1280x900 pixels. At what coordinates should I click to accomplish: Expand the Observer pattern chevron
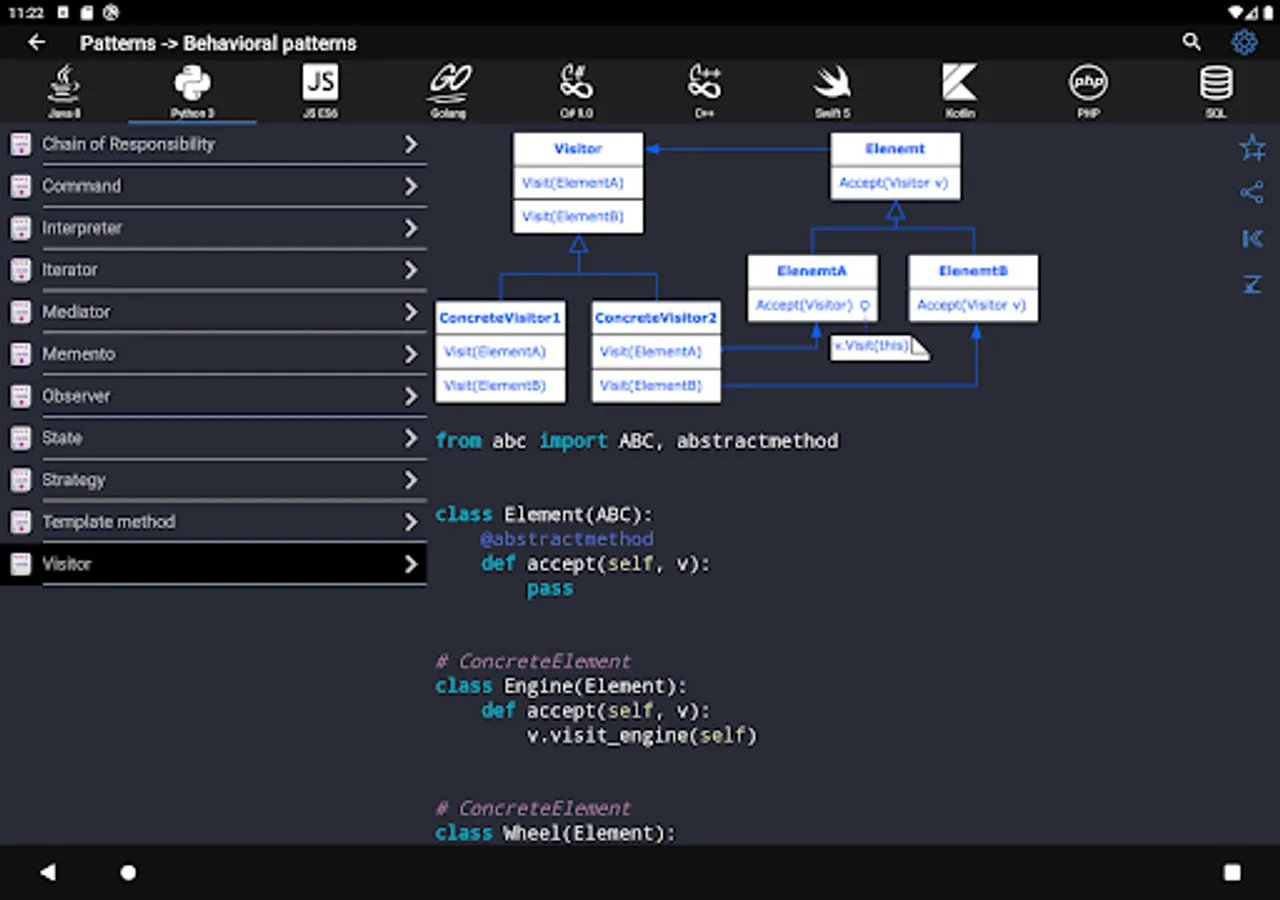(x=410, y=397)
